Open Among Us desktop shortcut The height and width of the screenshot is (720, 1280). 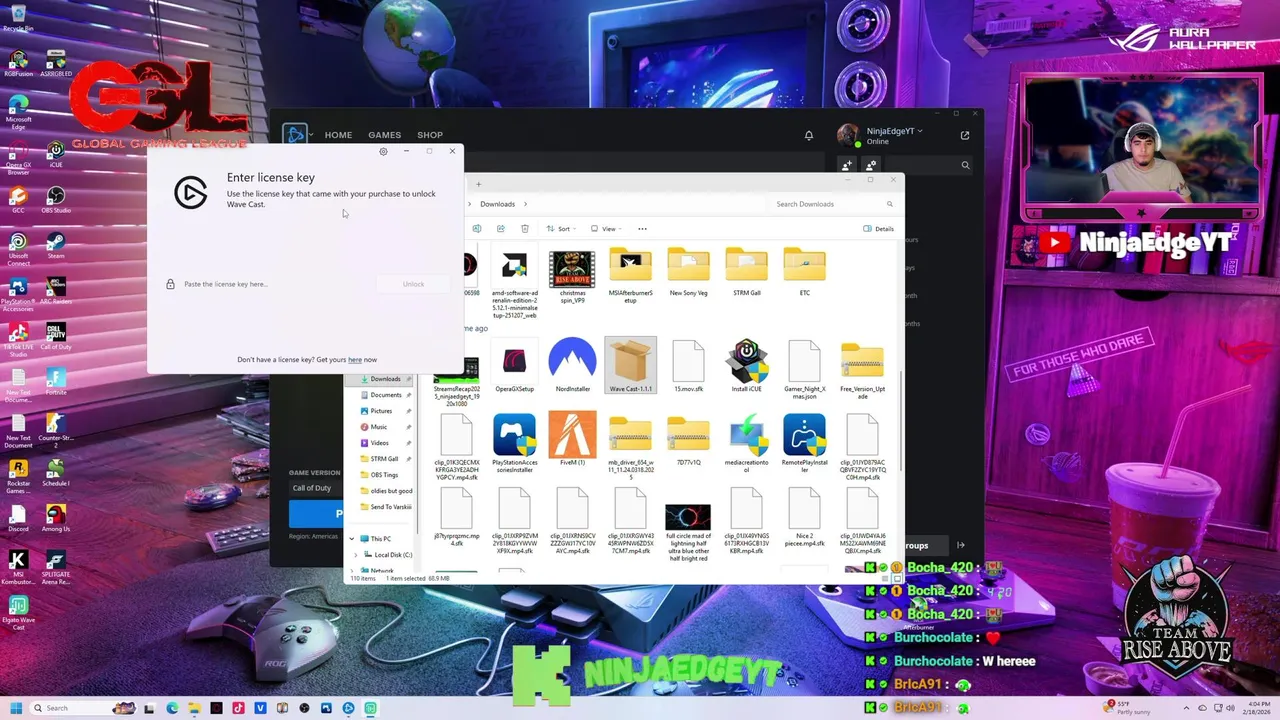pos(56,519)
